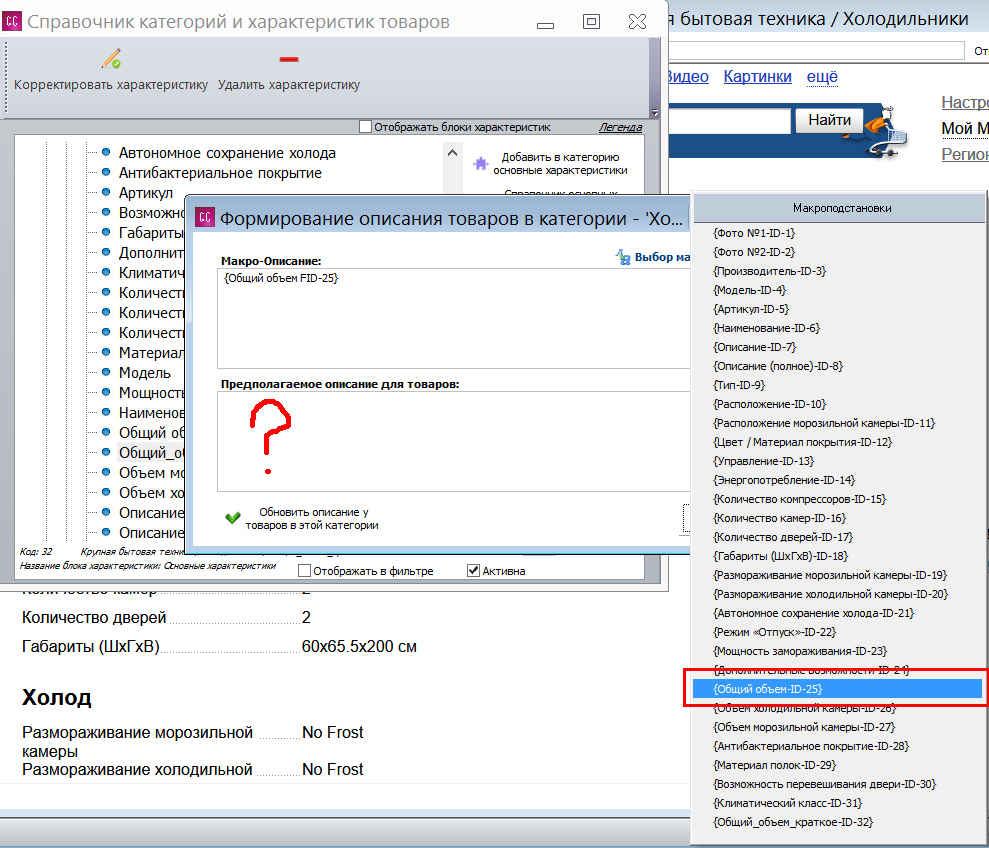The width and height of the screenshot is (989, 848).
Task: Uncheck the Активна checkbox
Action: tap(473, 571)
